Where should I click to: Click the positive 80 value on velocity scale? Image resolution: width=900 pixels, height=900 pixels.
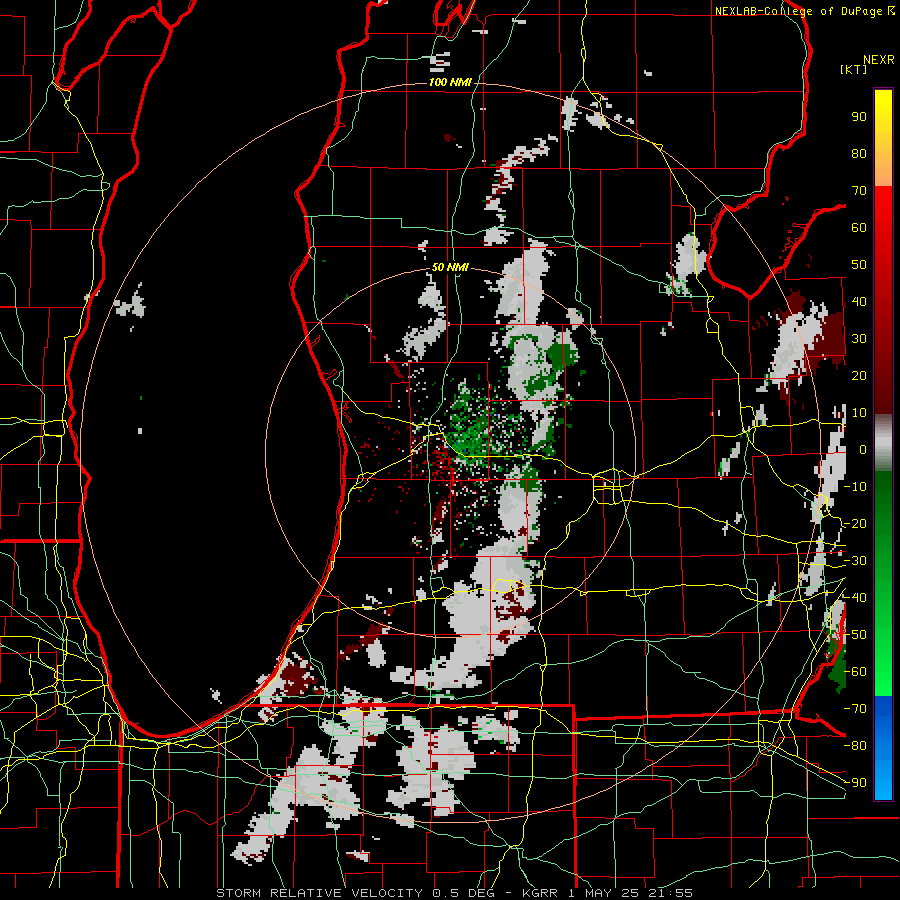[859, 154]
